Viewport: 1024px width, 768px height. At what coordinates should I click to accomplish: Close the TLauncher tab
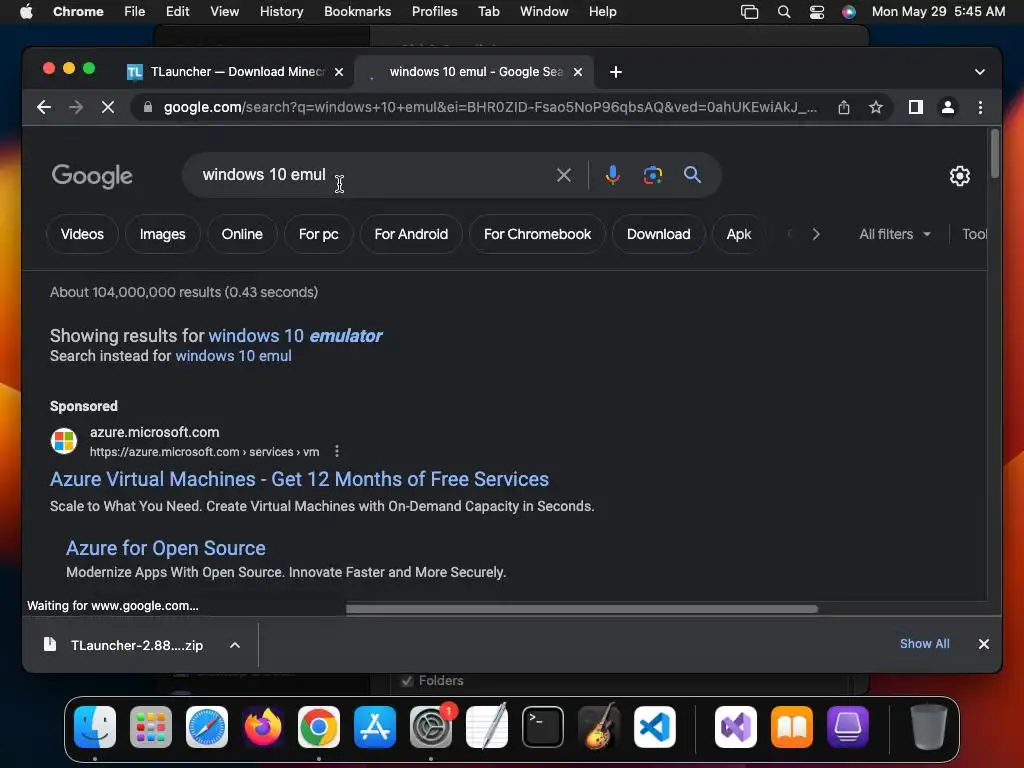click(339, 72)
